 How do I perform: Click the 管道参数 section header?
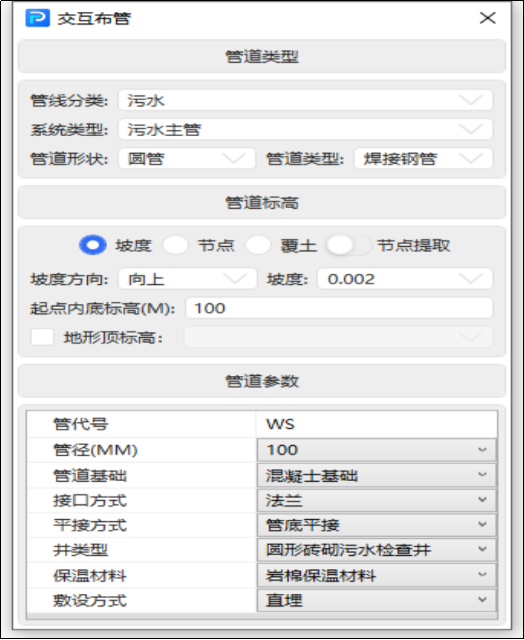[x=262, y=381]
